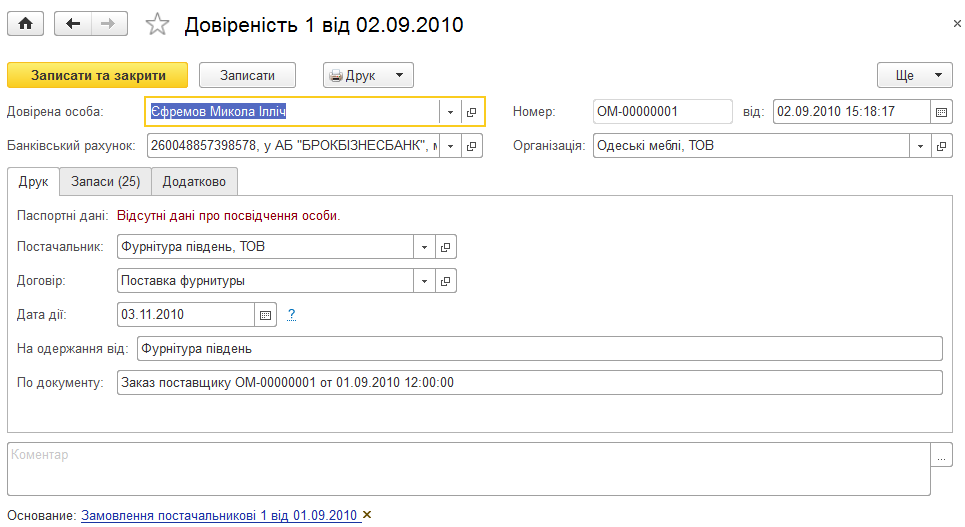Image resolution: width=965 pixels, height=527 pixels.
Task: Click the На одержання від field
Action: 540,348
